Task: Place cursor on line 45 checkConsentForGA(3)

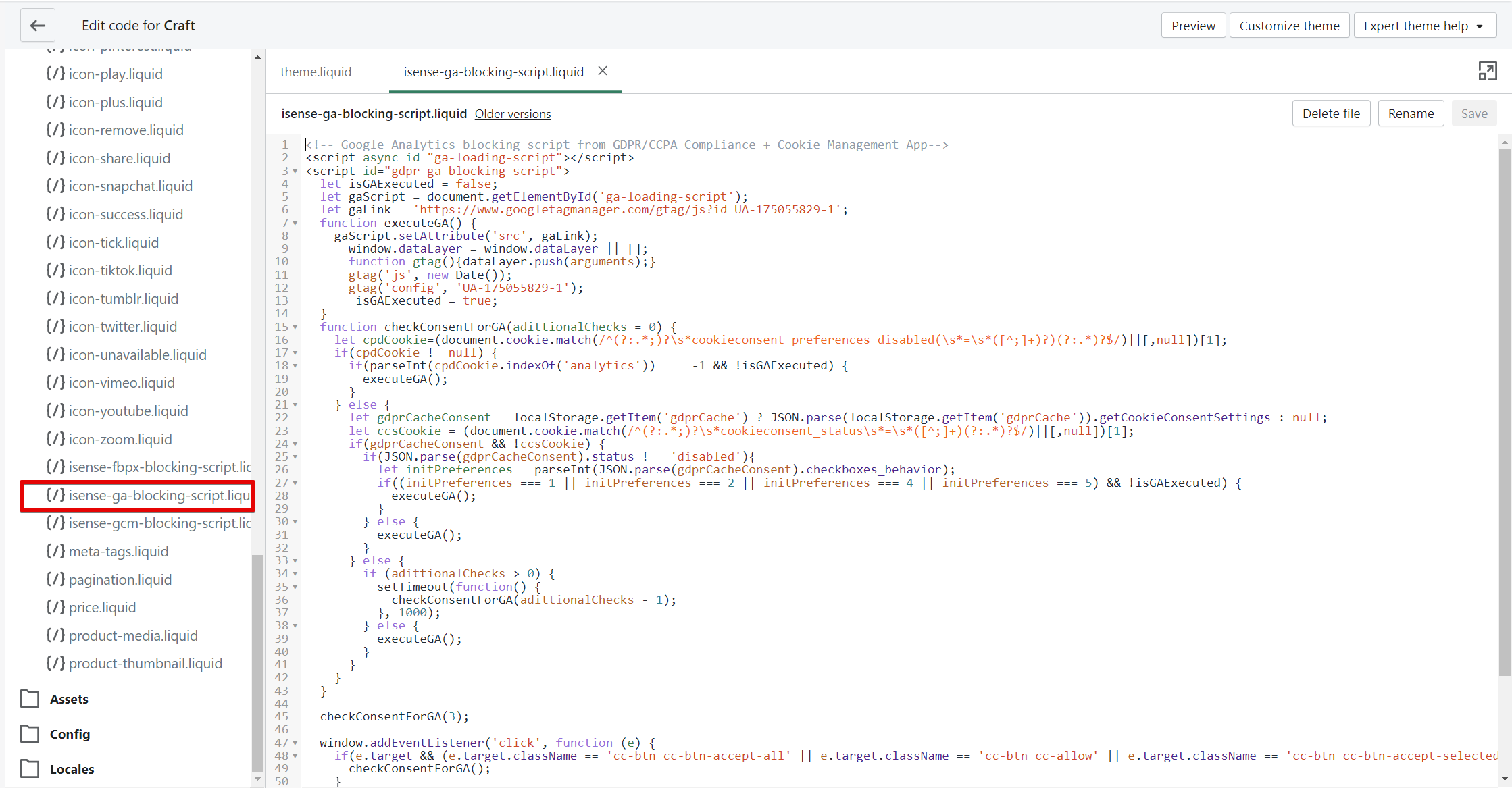Action: coord(394,717)
